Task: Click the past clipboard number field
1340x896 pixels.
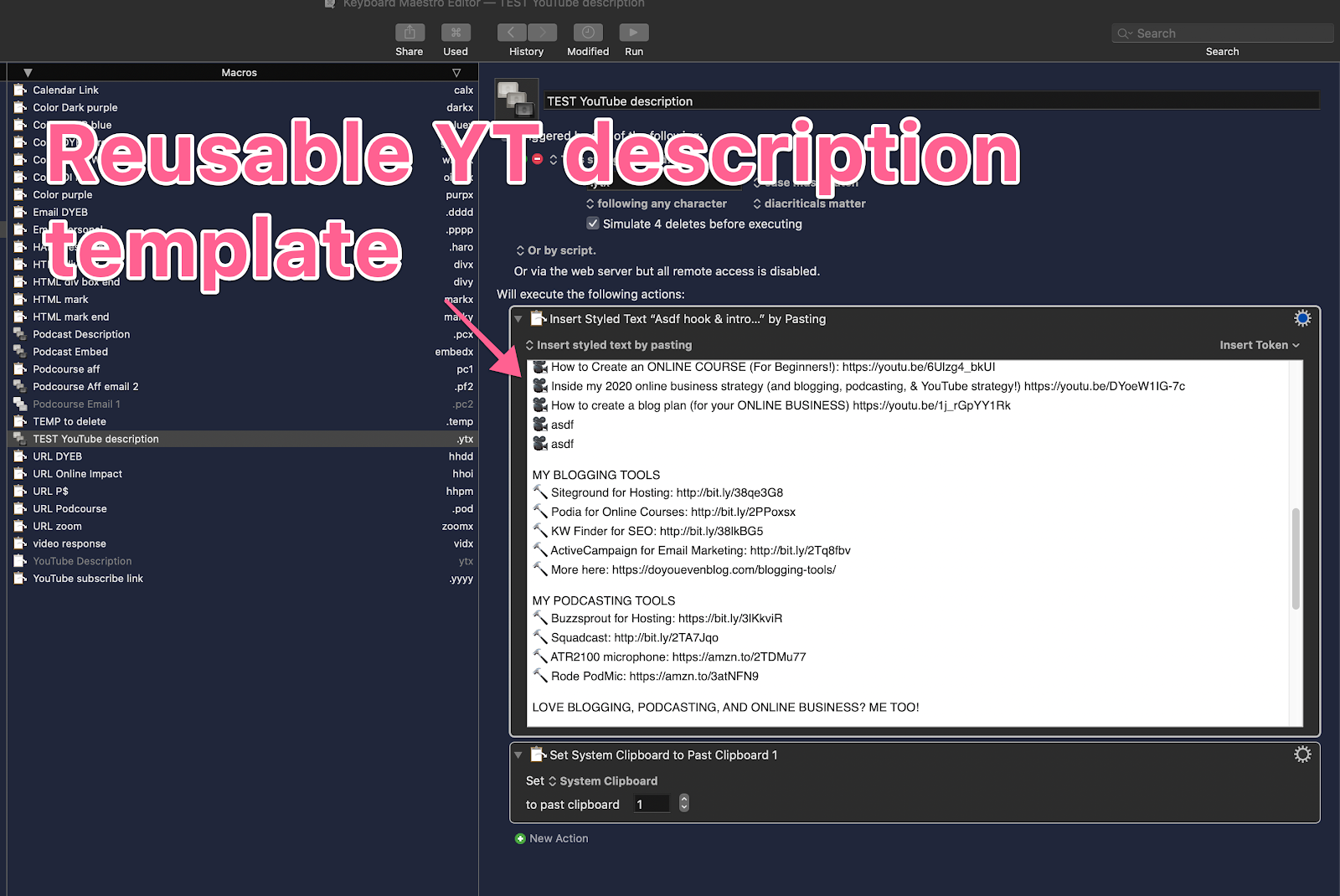Action: coord(652,804)
